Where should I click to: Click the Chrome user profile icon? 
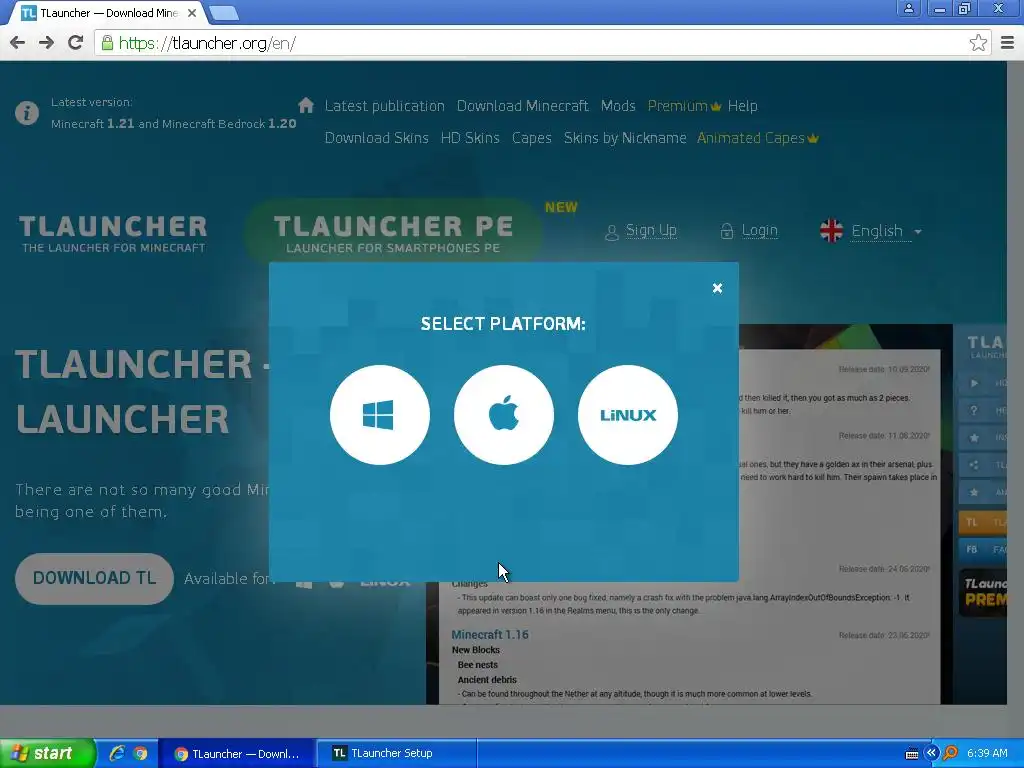908,8
